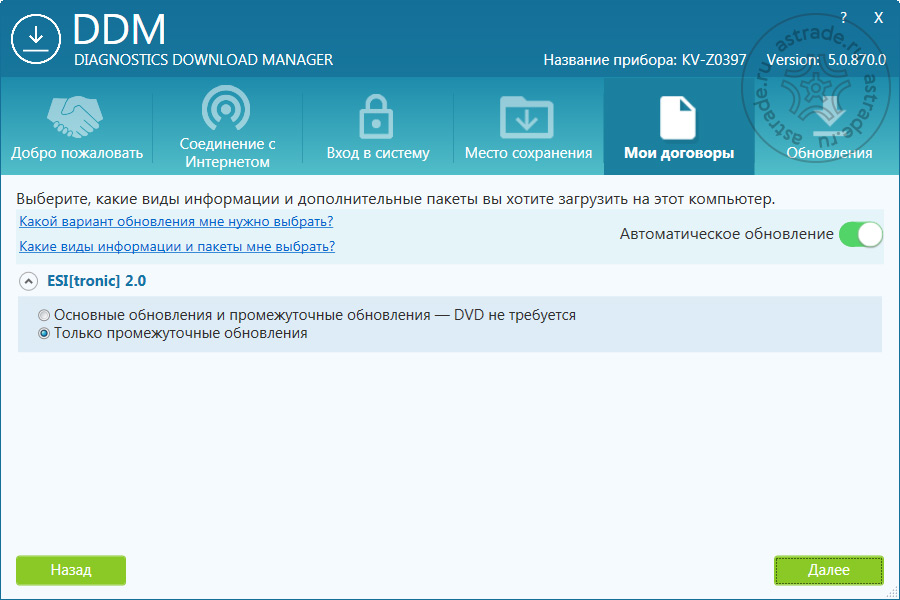Screen dimensions: 900x600
Task: Click the Далее button
Action: [828, 570]
